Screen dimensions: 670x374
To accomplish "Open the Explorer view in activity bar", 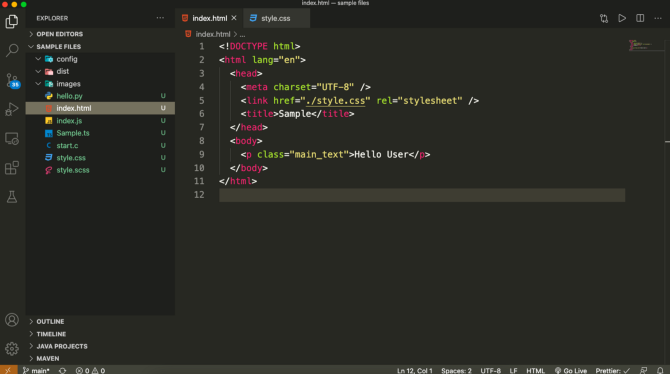I will click(x=12, y=21).
